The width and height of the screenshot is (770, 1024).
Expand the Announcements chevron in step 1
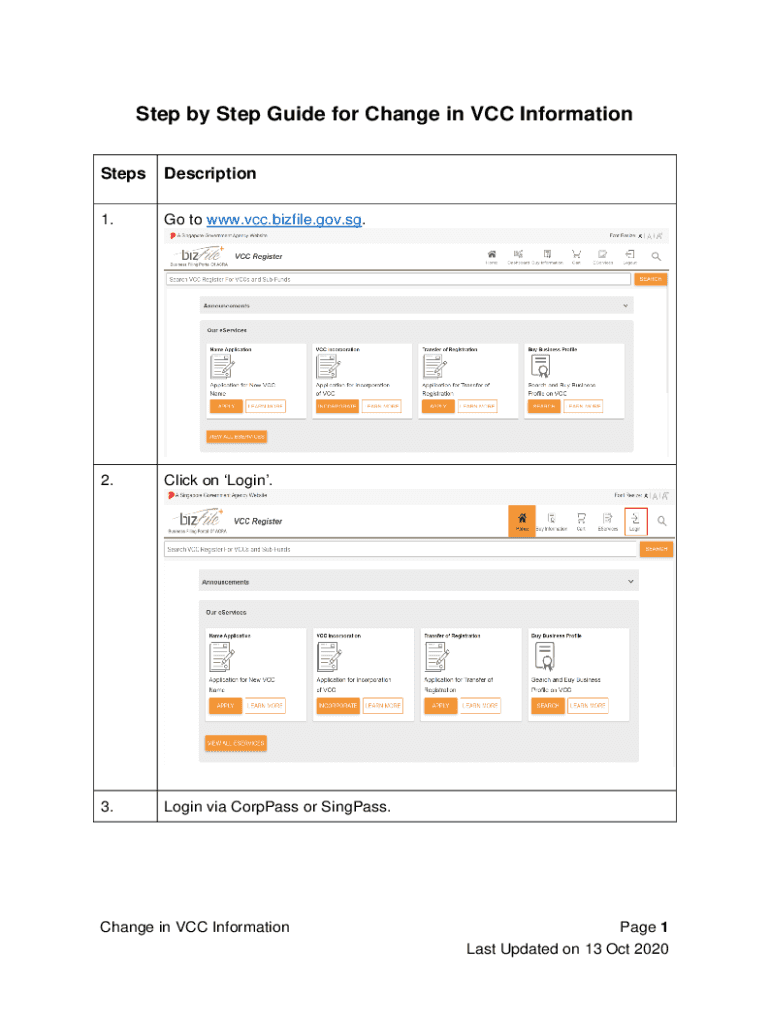click(x=626, y=305)
